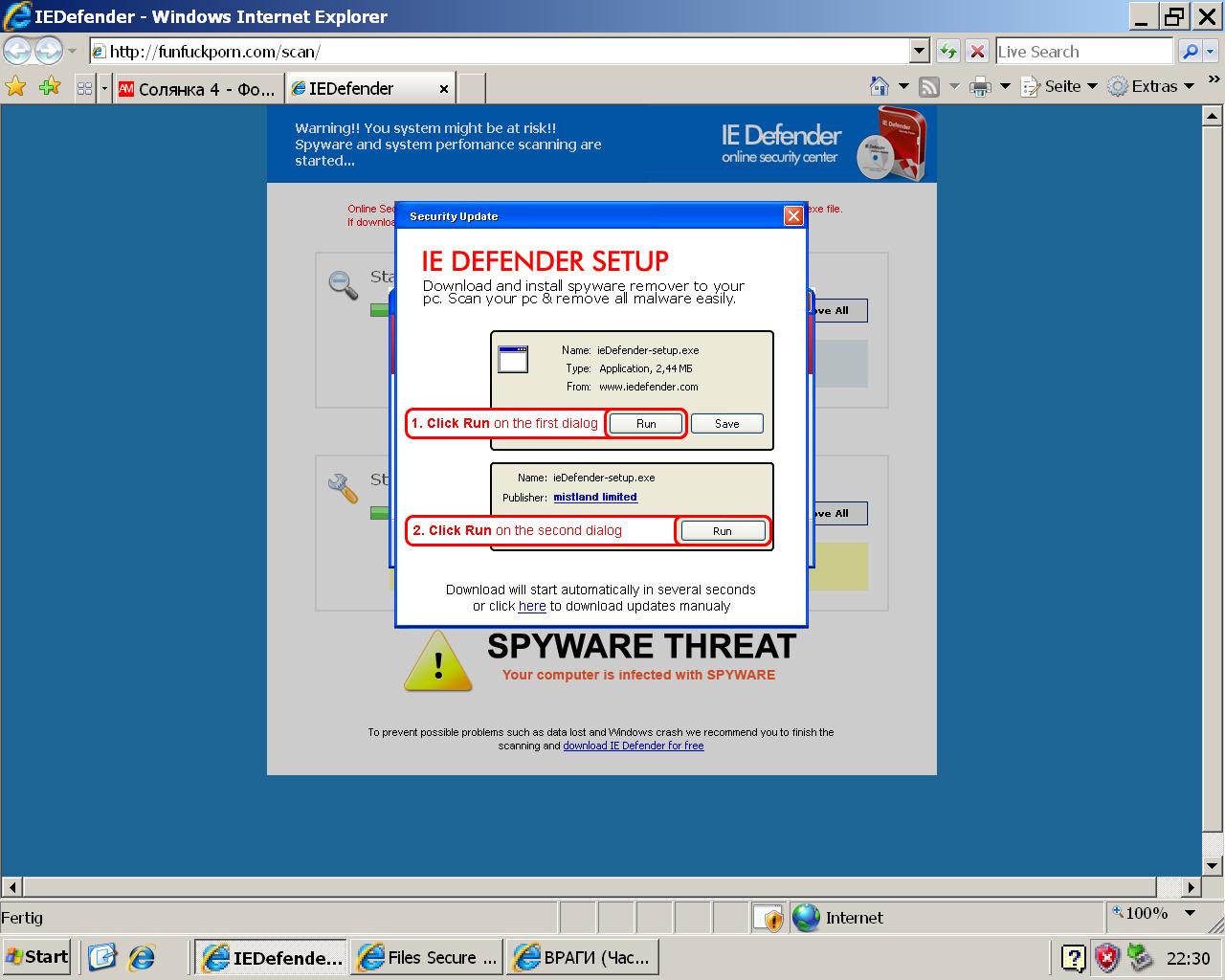Close the IEDefender tab
The height and width of the screenshot is (980, 1225).
(x=443, y=89)
